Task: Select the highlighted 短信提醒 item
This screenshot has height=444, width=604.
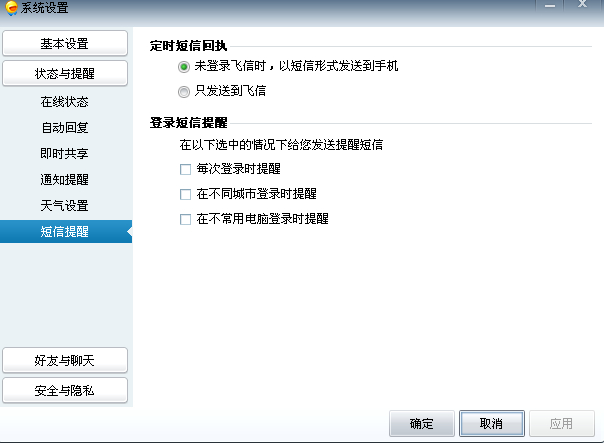Action: pyautogui.click(x=66, y=231)
